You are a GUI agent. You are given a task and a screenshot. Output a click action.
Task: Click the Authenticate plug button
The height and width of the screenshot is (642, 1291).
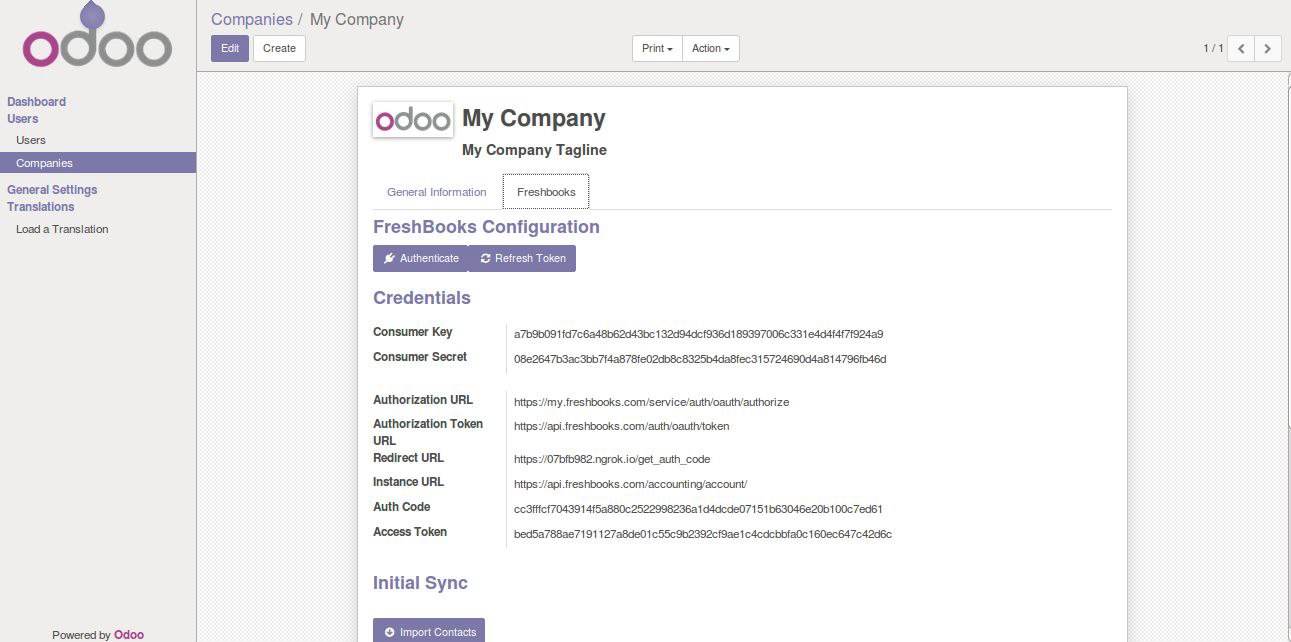[x=420, y=258]
